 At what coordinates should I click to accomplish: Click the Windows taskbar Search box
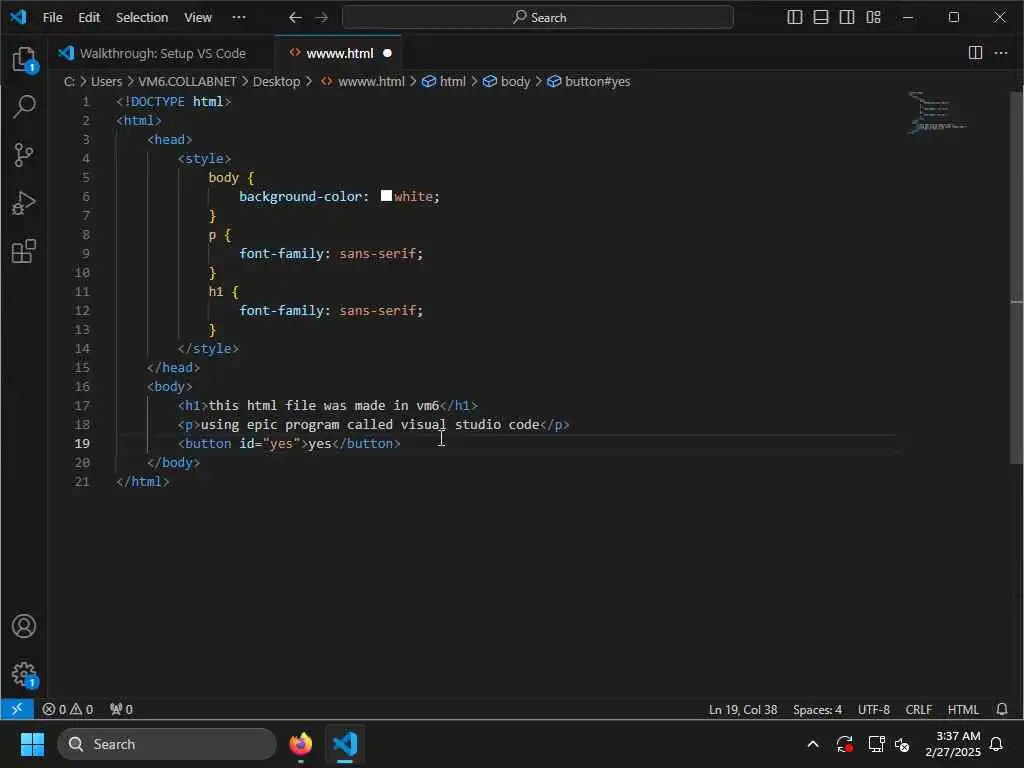tap(167, 744)
